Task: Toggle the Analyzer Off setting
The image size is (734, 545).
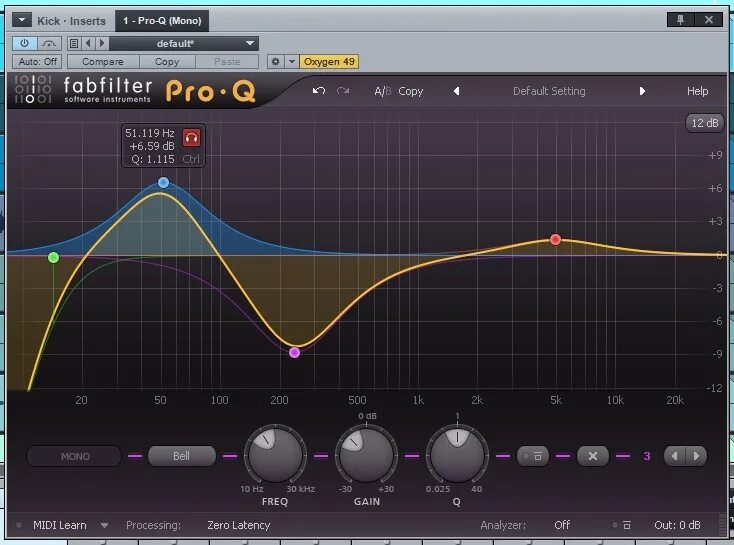Action: click(x=562, y=525)
